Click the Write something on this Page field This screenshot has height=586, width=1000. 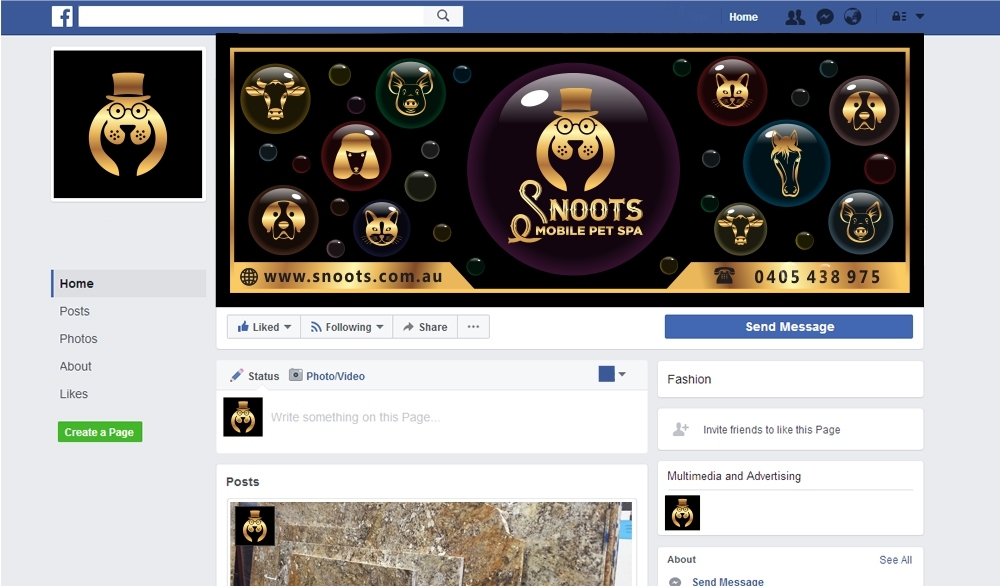453,417
